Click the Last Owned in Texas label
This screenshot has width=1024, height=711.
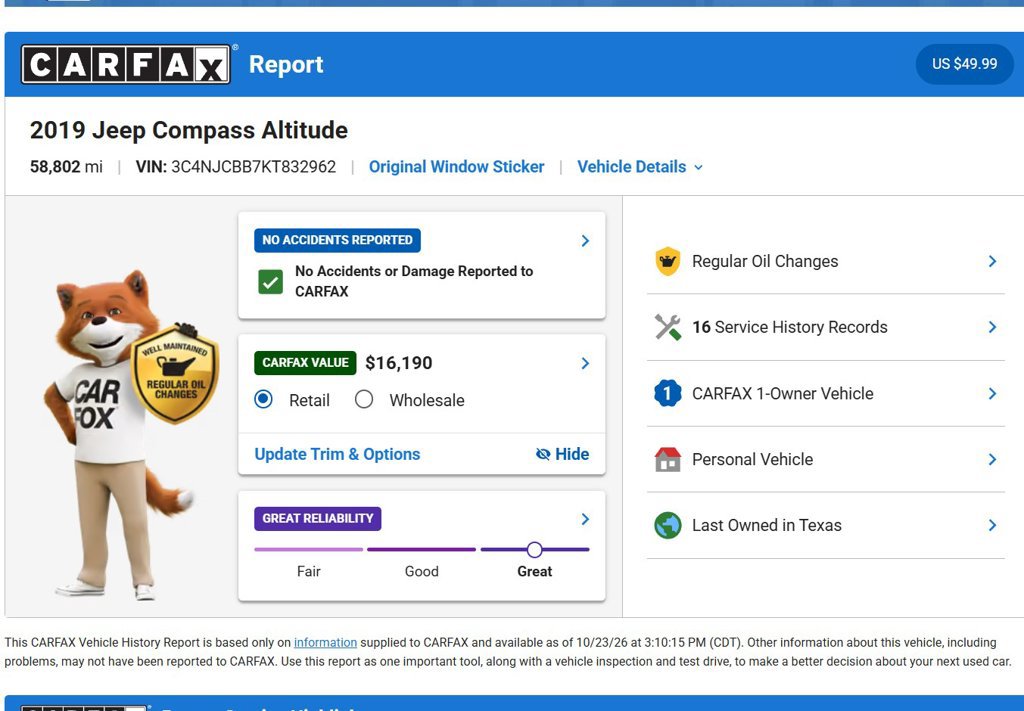click(767, 526)
